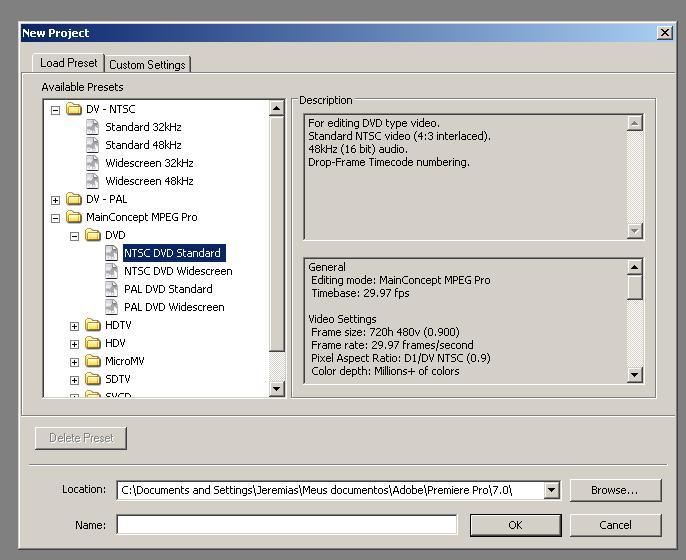Click the NTSC DVD Widescreen preset icon
This screenshot has height=560, width=686.
(x=112, y=271)
